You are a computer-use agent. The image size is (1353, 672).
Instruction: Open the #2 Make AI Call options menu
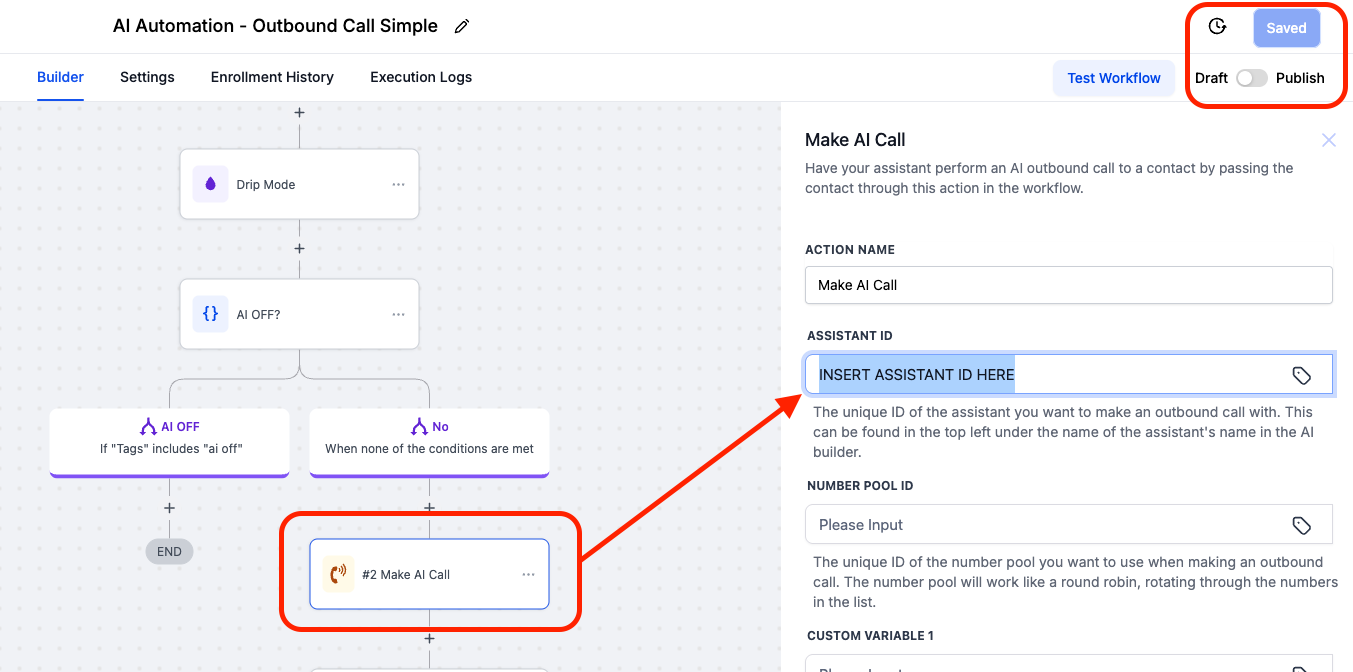point(528,574)
